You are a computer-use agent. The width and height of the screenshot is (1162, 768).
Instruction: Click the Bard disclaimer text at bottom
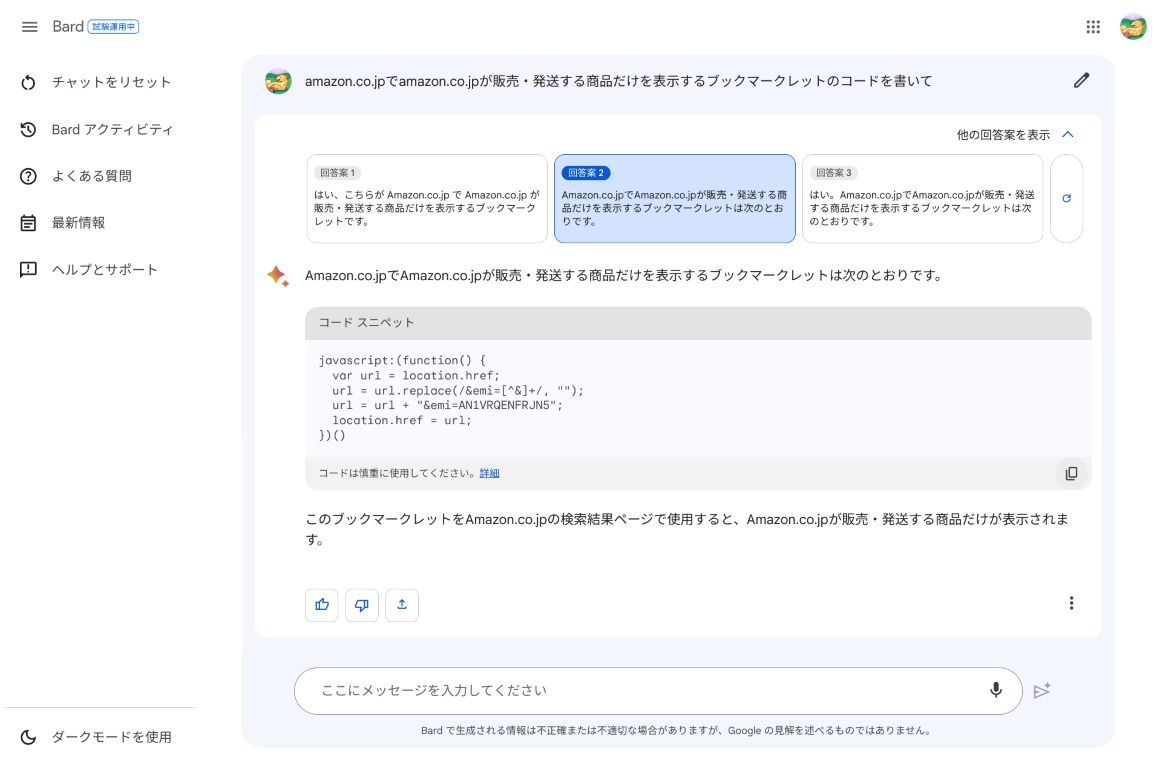pos(676,731)
